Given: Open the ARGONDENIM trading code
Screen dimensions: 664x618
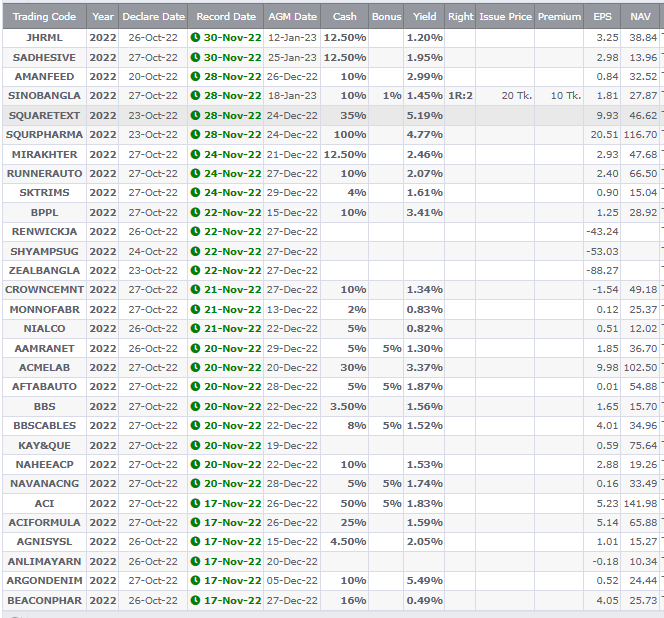Looking at the screenshot, I should 44,581.
